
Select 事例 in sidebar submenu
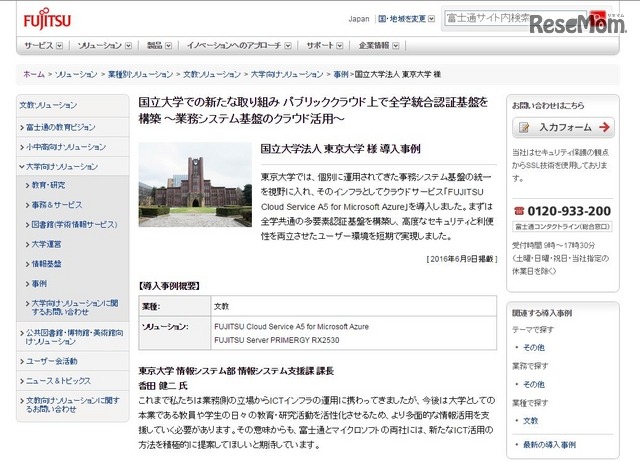pos(39,283)
